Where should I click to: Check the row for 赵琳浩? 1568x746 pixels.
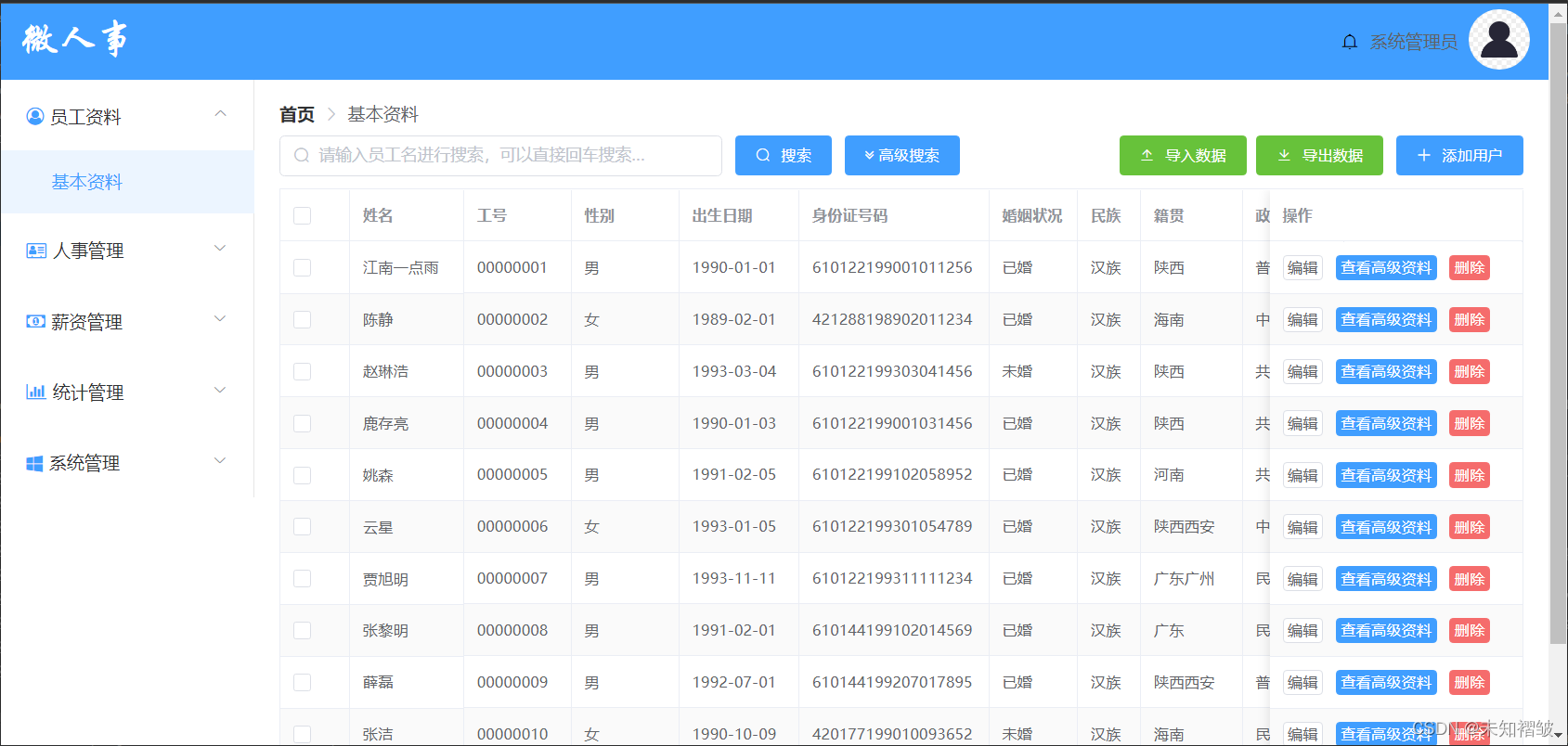click(x=302, y=371)
